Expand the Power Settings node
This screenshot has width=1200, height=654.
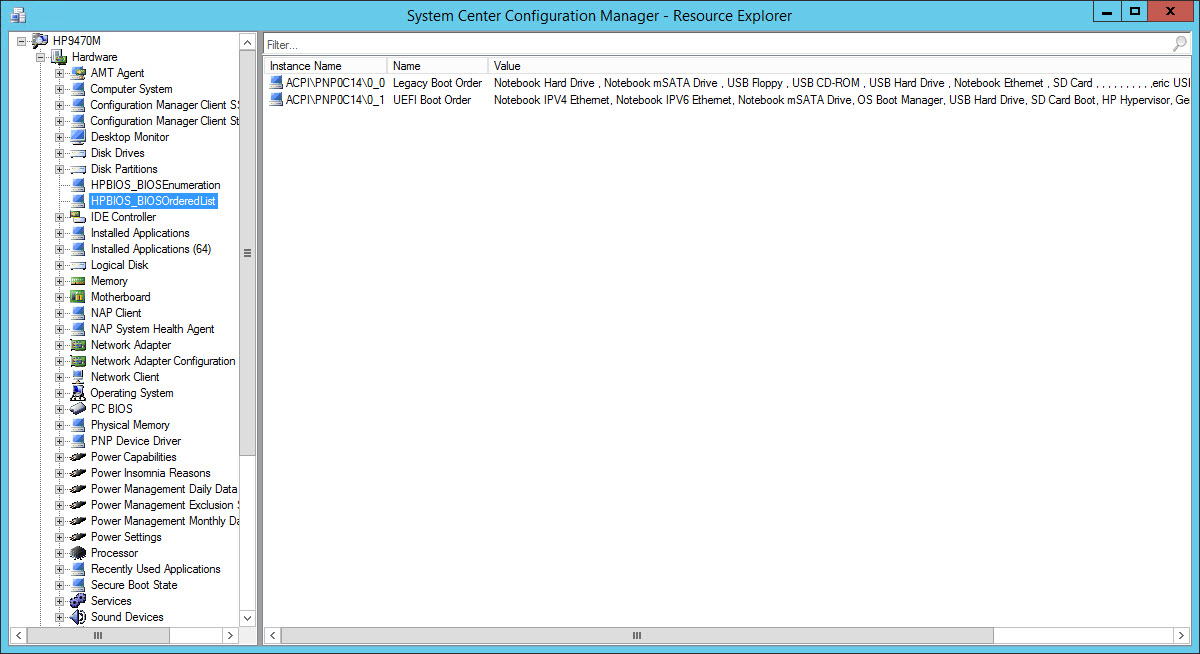pos(60,537)
